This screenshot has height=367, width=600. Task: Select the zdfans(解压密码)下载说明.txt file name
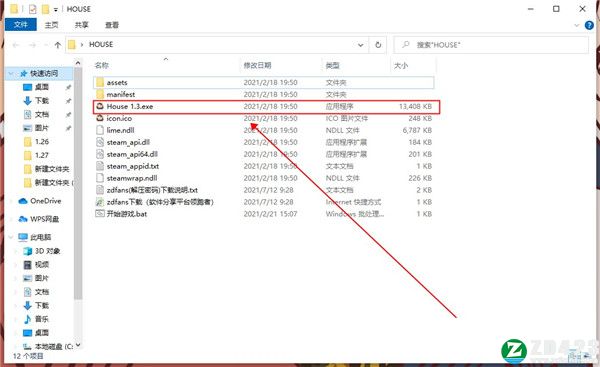[152, 190]
